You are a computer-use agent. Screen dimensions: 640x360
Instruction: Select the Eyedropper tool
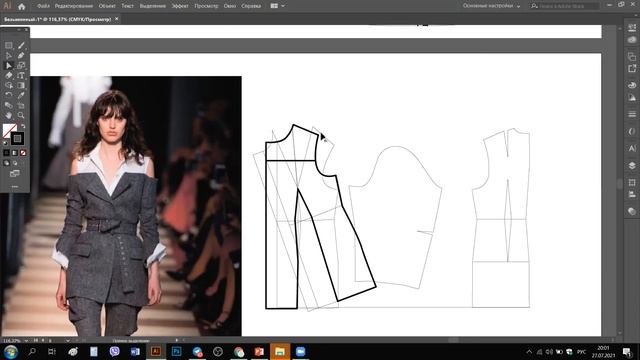21,95
